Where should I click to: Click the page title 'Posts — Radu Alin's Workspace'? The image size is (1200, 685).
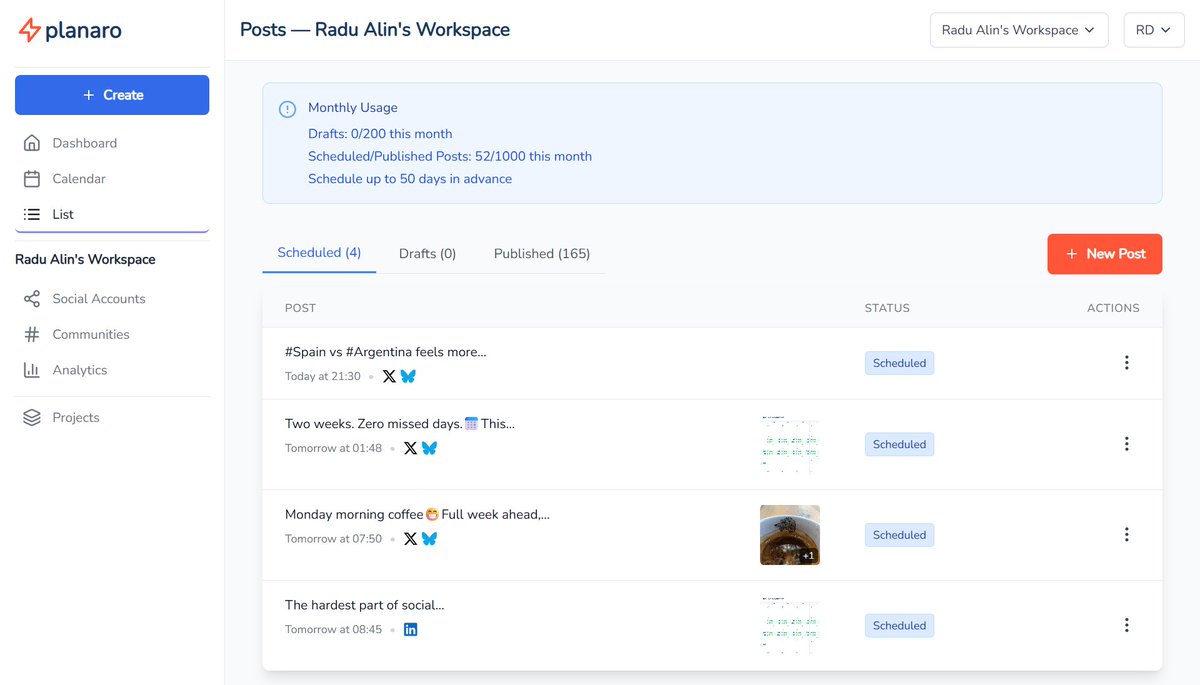(375, 30)
